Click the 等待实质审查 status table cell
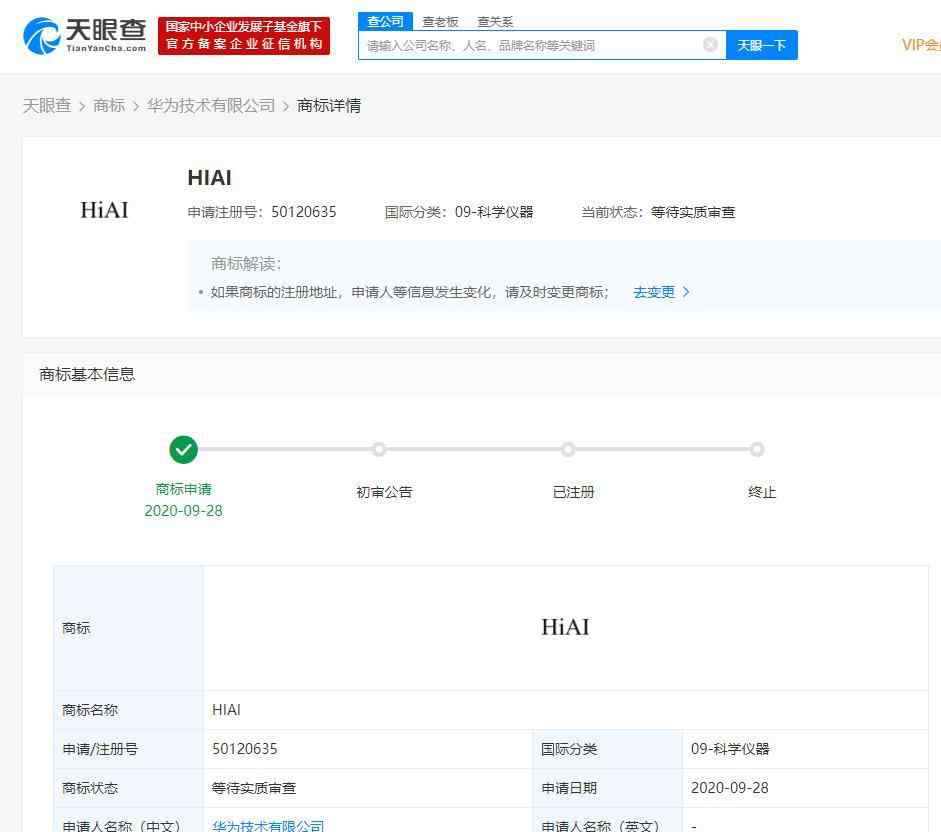941x832 pixels. click(368, 788)
